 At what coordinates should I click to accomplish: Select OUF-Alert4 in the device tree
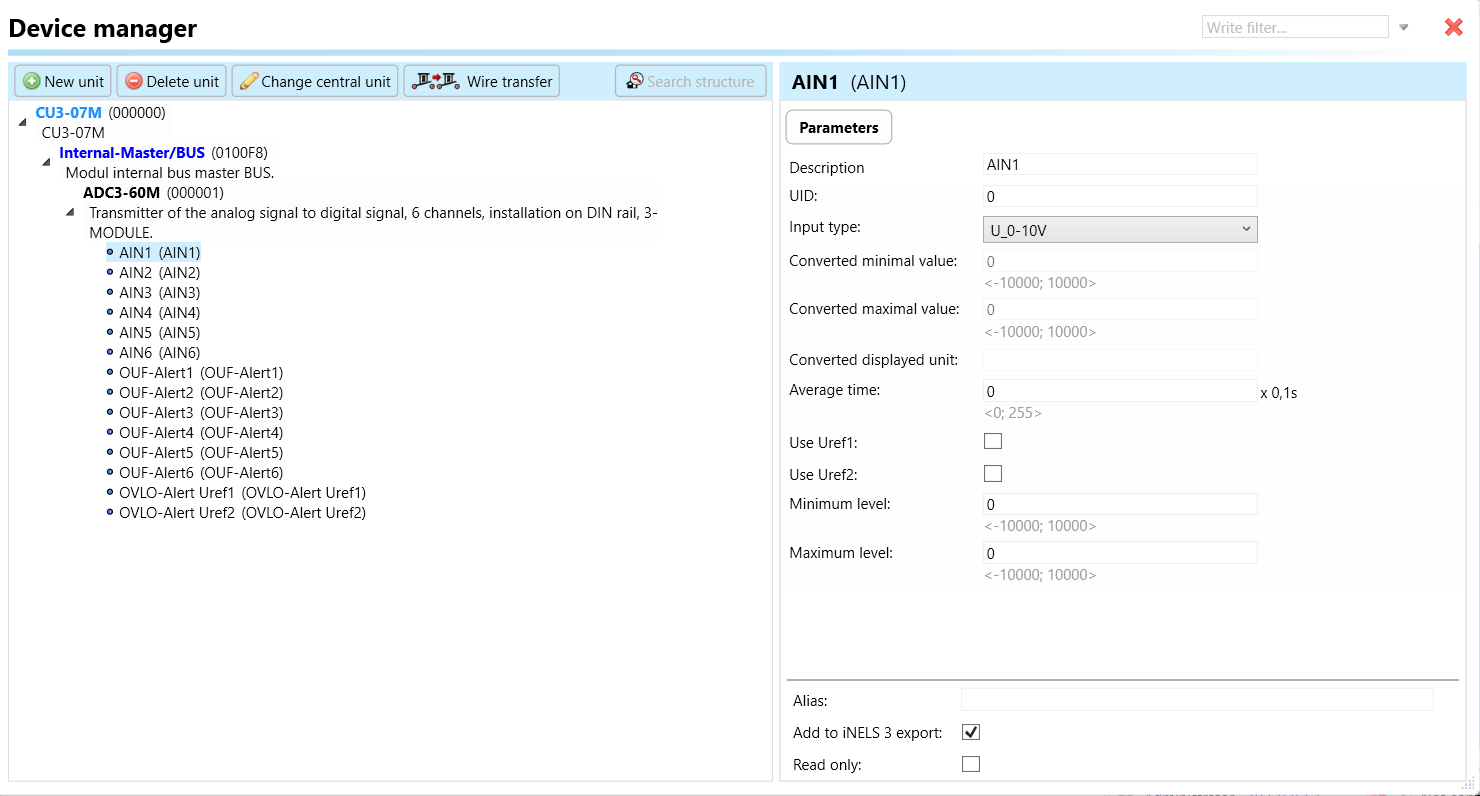tap(200, 433)
